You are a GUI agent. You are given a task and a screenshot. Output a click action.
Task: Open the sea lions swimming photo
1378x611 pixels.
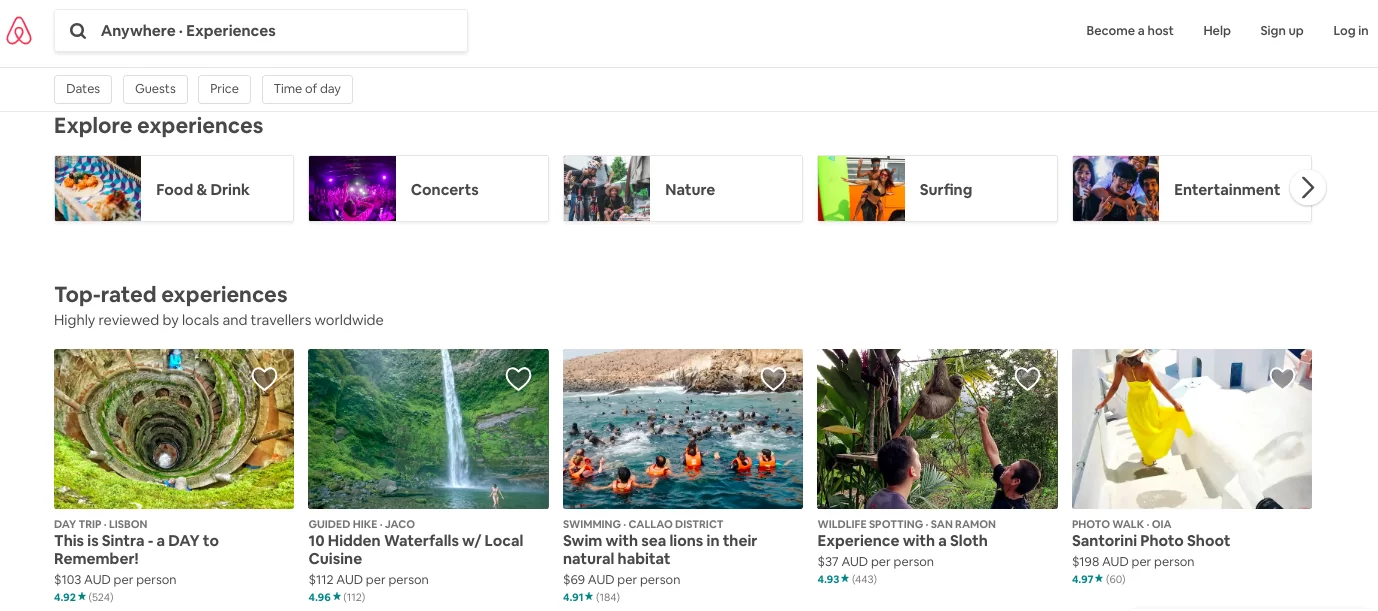[683, 429]
